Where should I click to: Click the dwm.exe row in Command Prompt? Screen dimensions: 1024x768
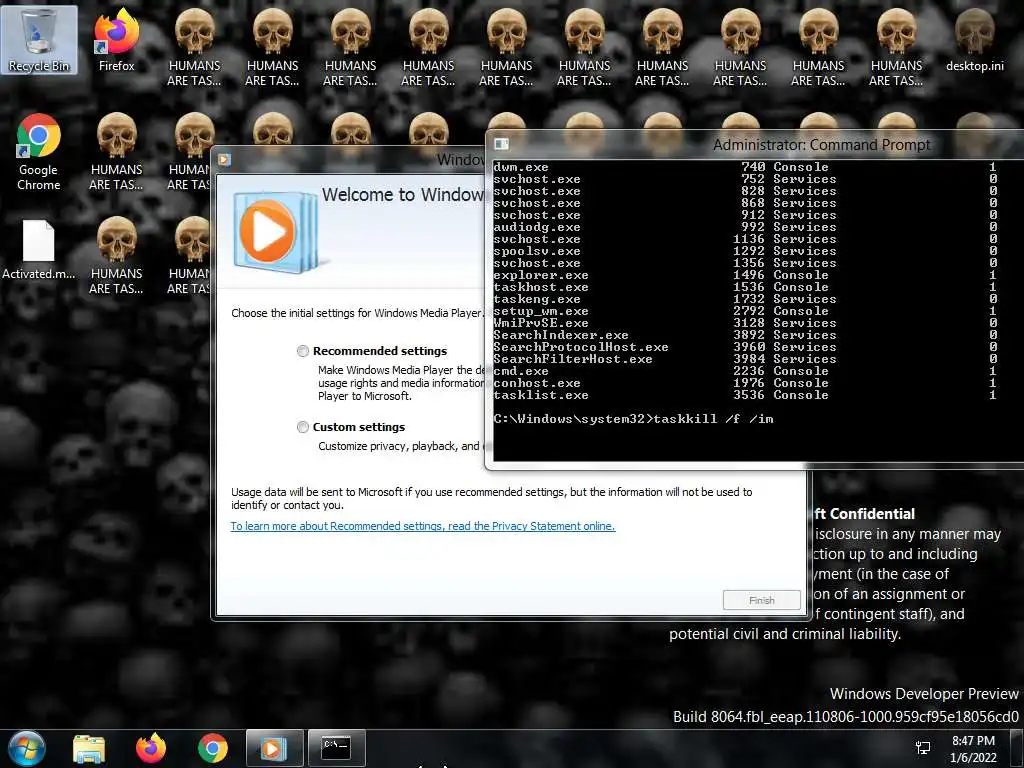(745, 167)
